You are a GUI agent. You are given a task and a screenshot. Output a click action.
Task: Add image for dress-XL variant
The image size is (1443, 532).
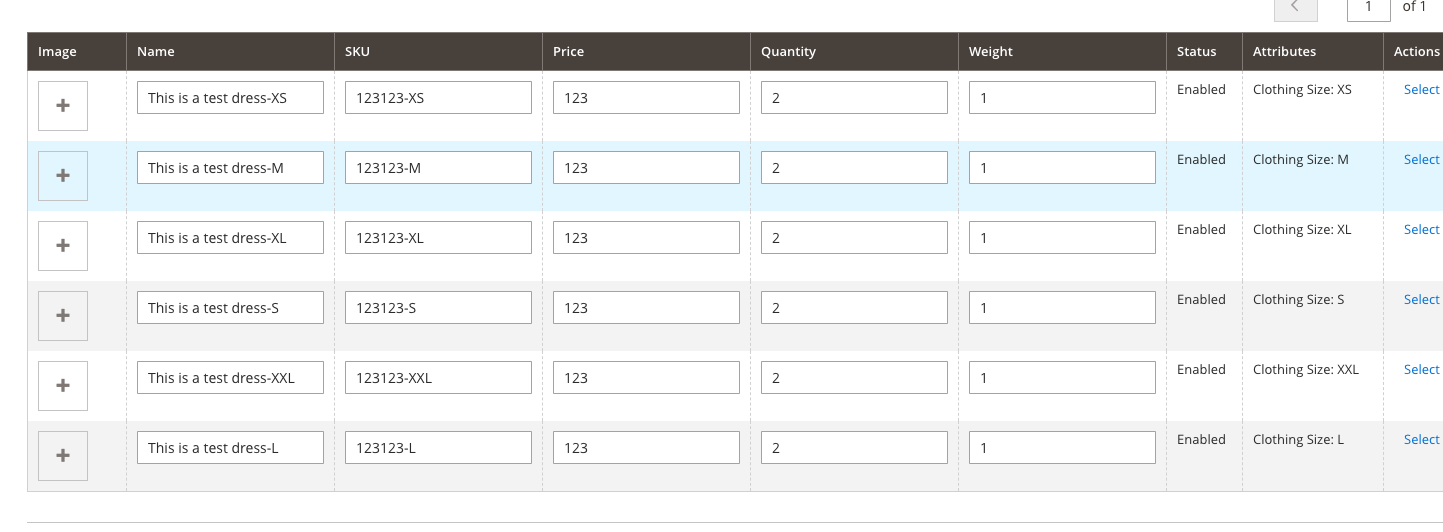(63, 246)
